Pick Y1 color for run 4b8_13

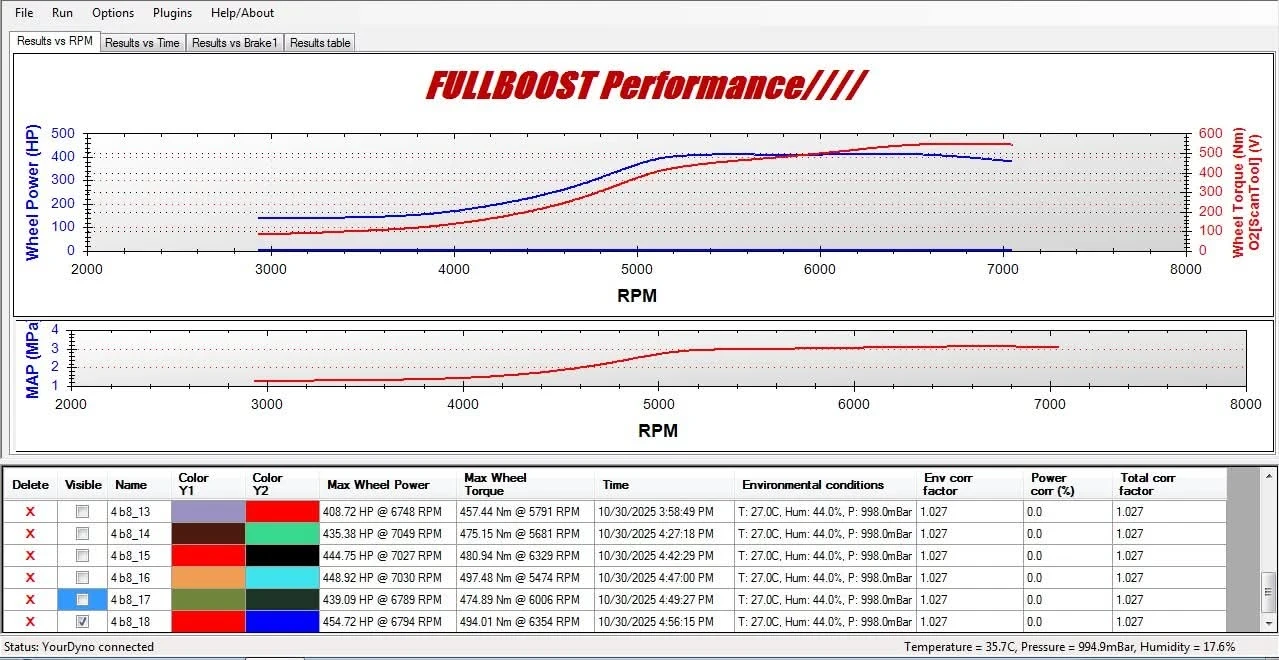(x=208, y=511)
